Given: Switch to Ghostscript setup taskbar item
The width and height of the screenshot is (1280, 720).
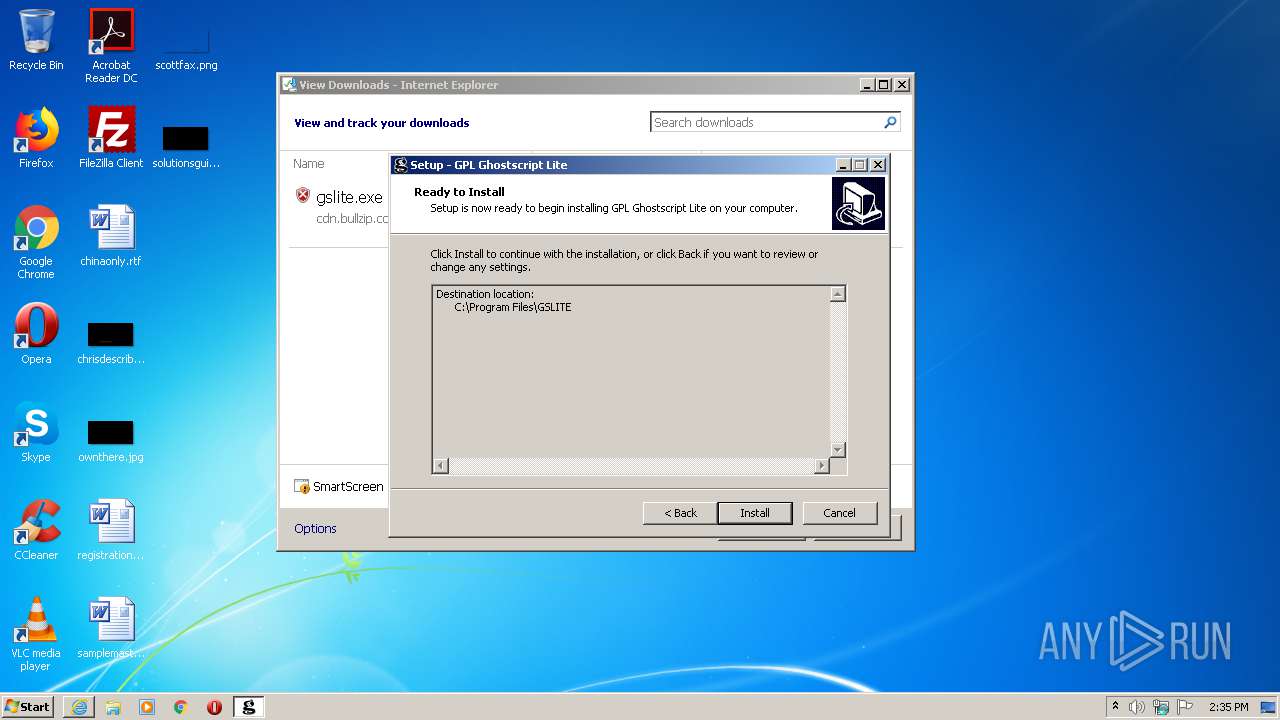Looking at the screenshot, I should [x=249, y=707].
